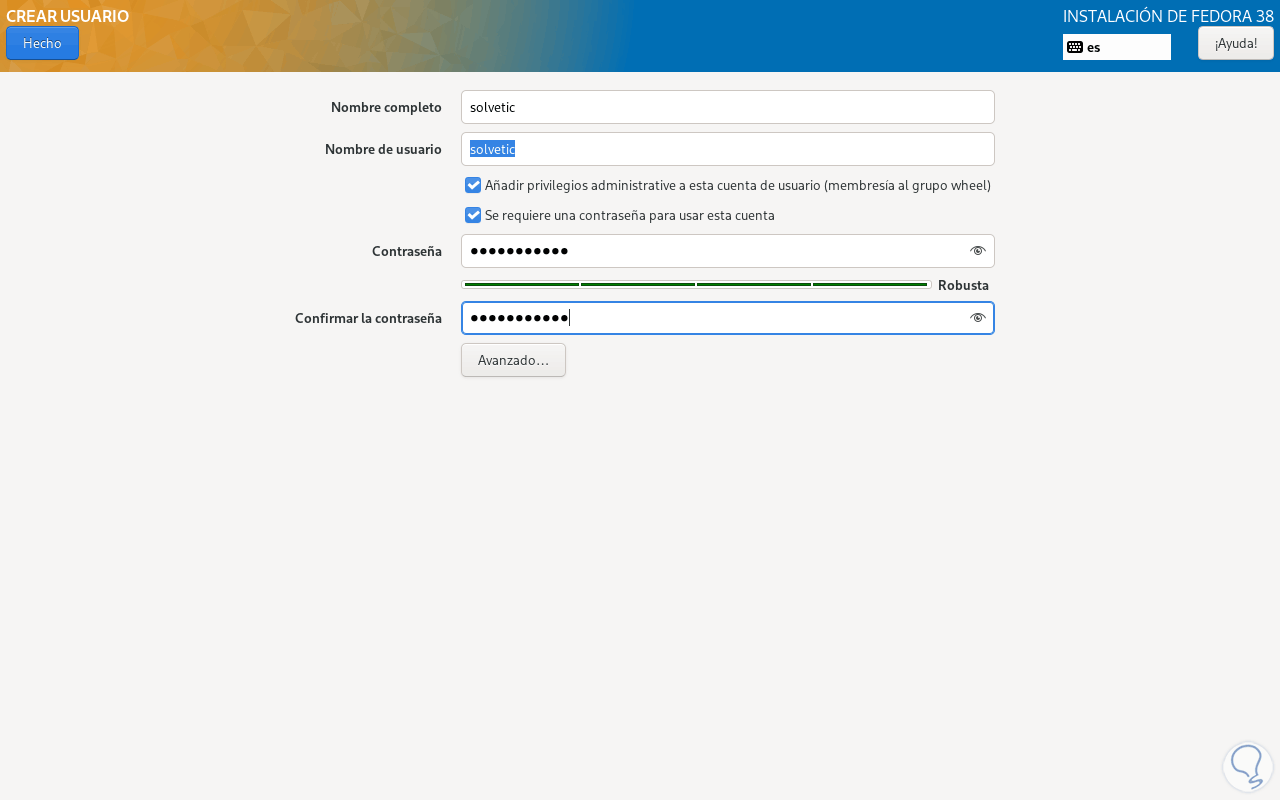
Task: Show password via Contraseña eye icon
Action: coord(977,251)
